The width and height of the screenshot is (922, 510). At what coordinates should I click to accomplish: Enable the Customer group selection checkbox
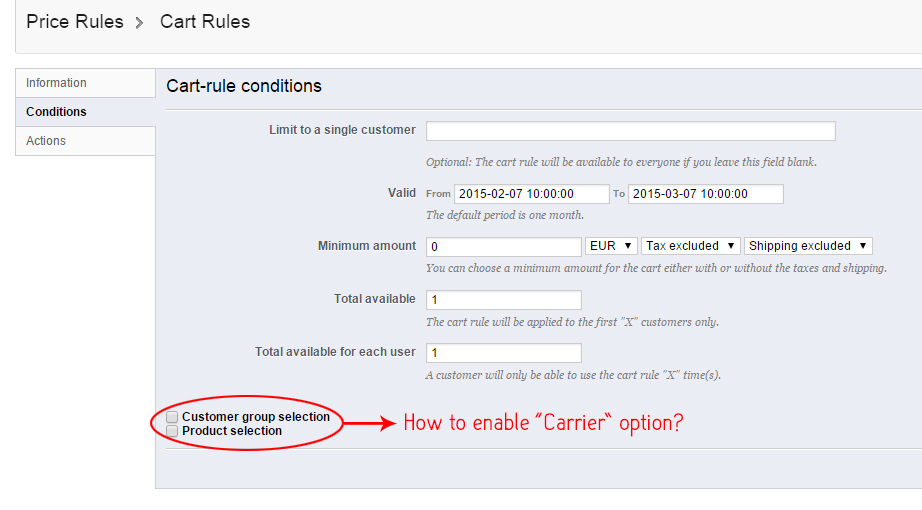point(173,417)
